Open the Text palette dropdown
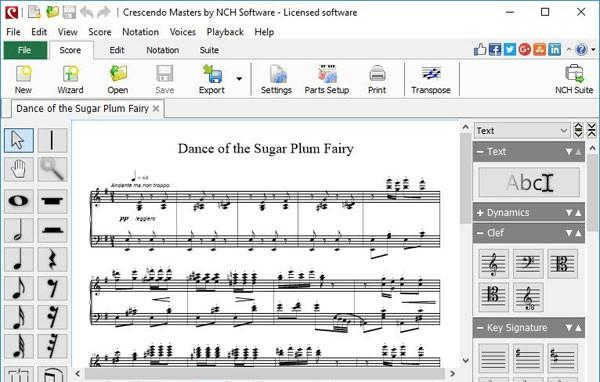This screenshot has width=600, height=382. tap(522, 131)
